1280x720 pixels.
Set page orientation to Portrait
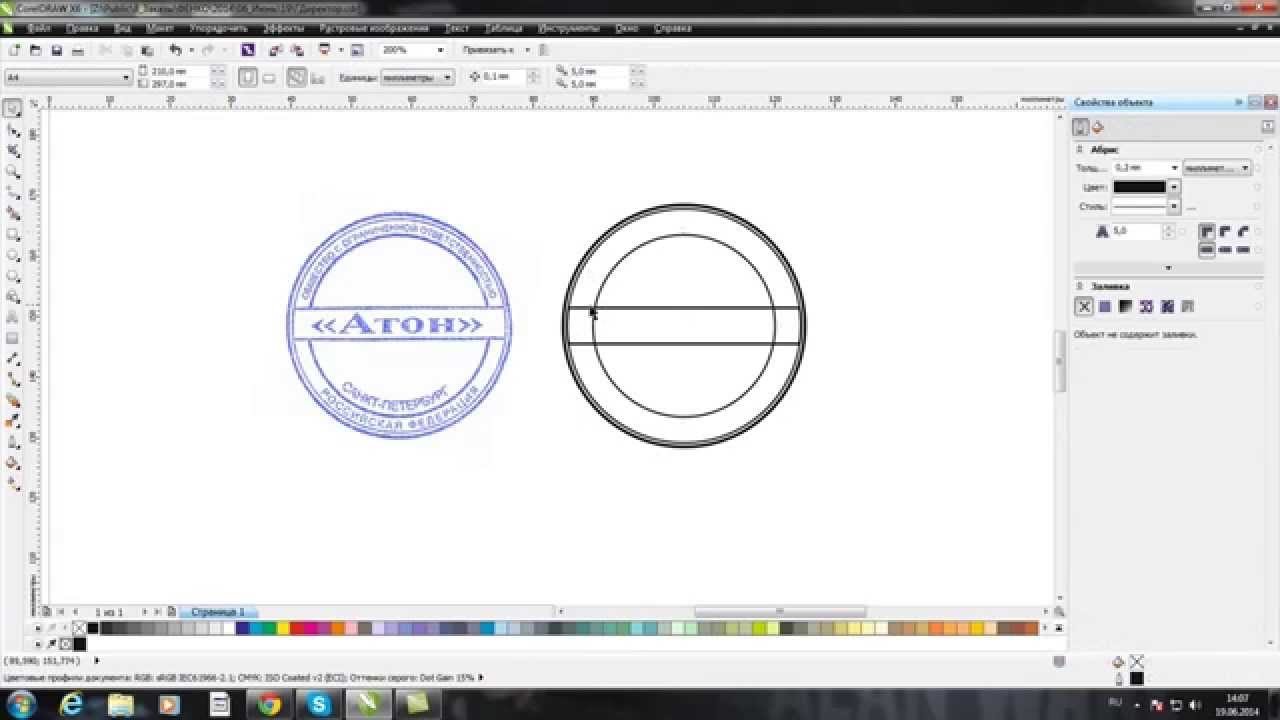(248, 77)
